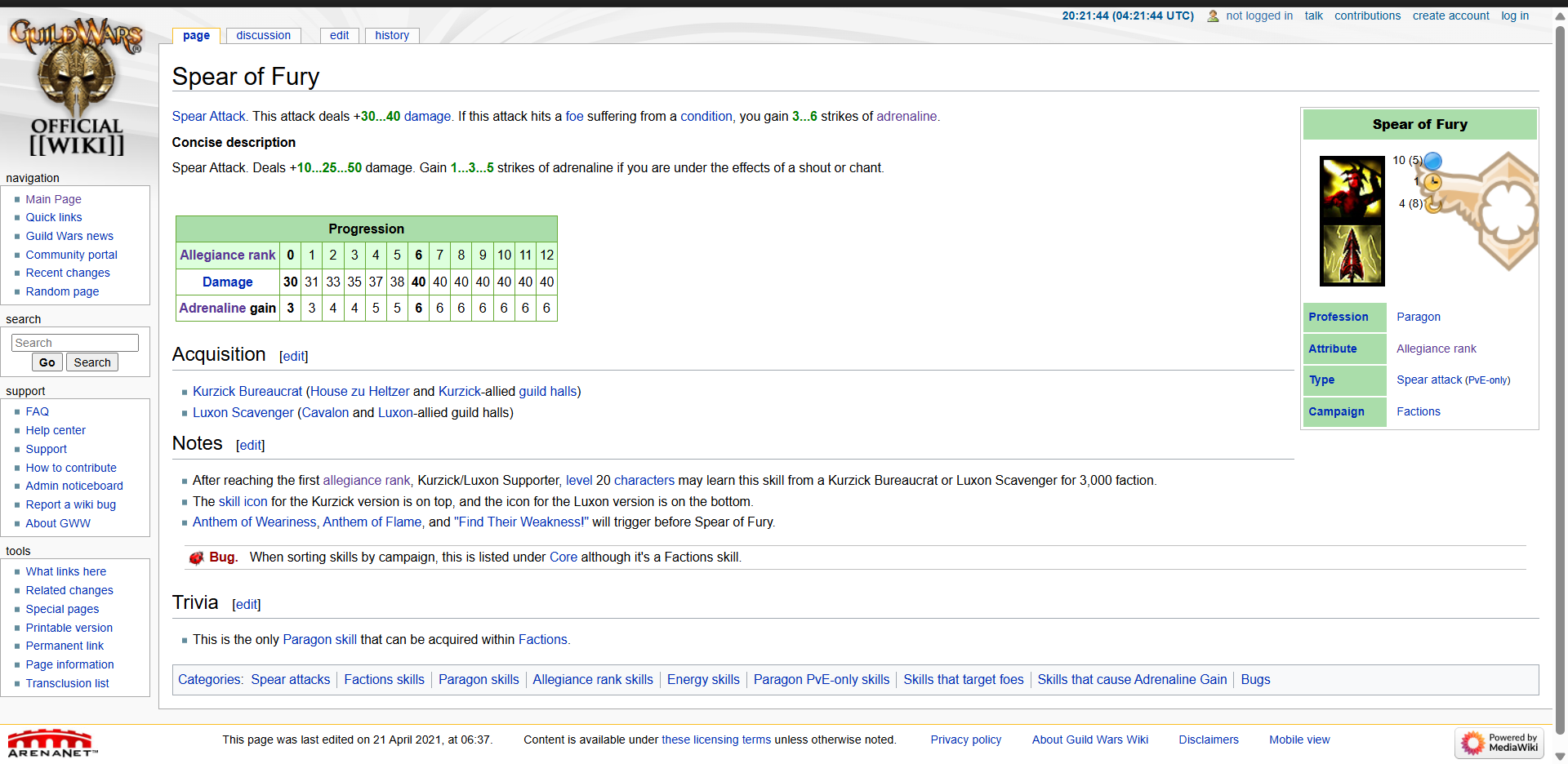Open the Luxon Scavenger link

pos(243,413)
